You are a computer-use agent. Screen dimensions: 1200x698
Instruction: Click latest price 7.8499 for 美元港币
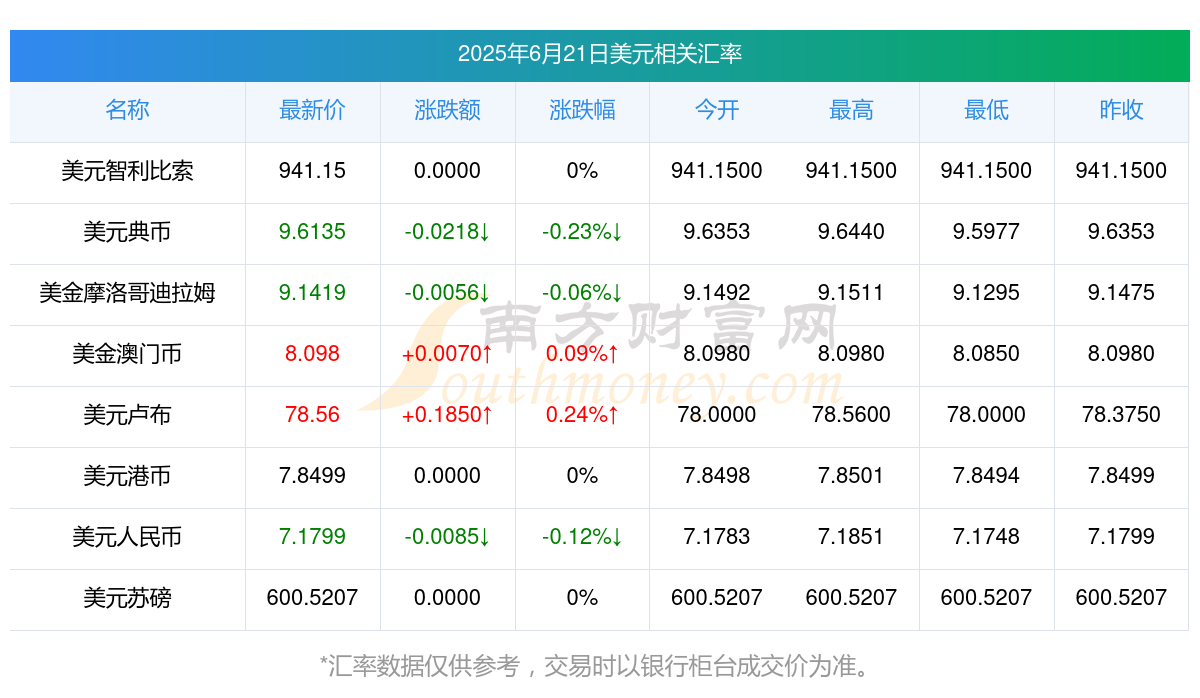pyautogui.click(x=312, y=476)
